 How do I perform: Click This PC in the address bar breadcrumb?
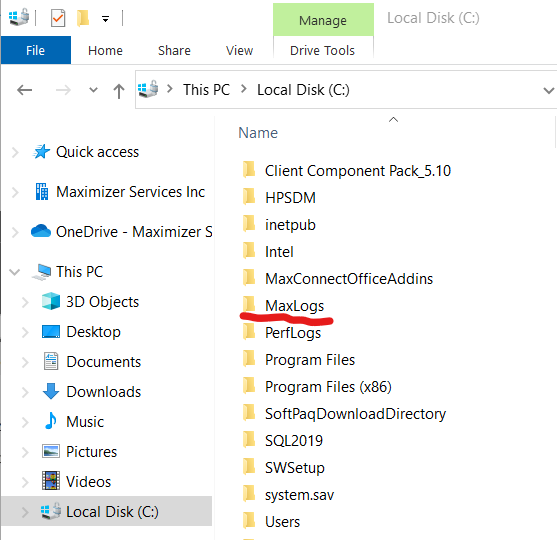coord(206,90)
